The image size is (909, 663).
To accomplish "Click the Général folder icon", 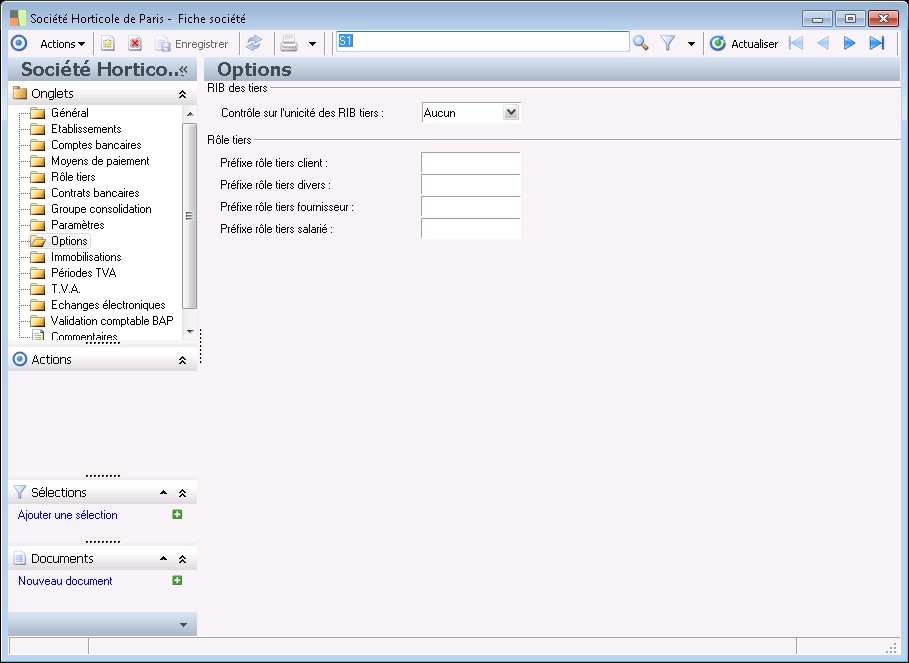I will coord(38,113).
